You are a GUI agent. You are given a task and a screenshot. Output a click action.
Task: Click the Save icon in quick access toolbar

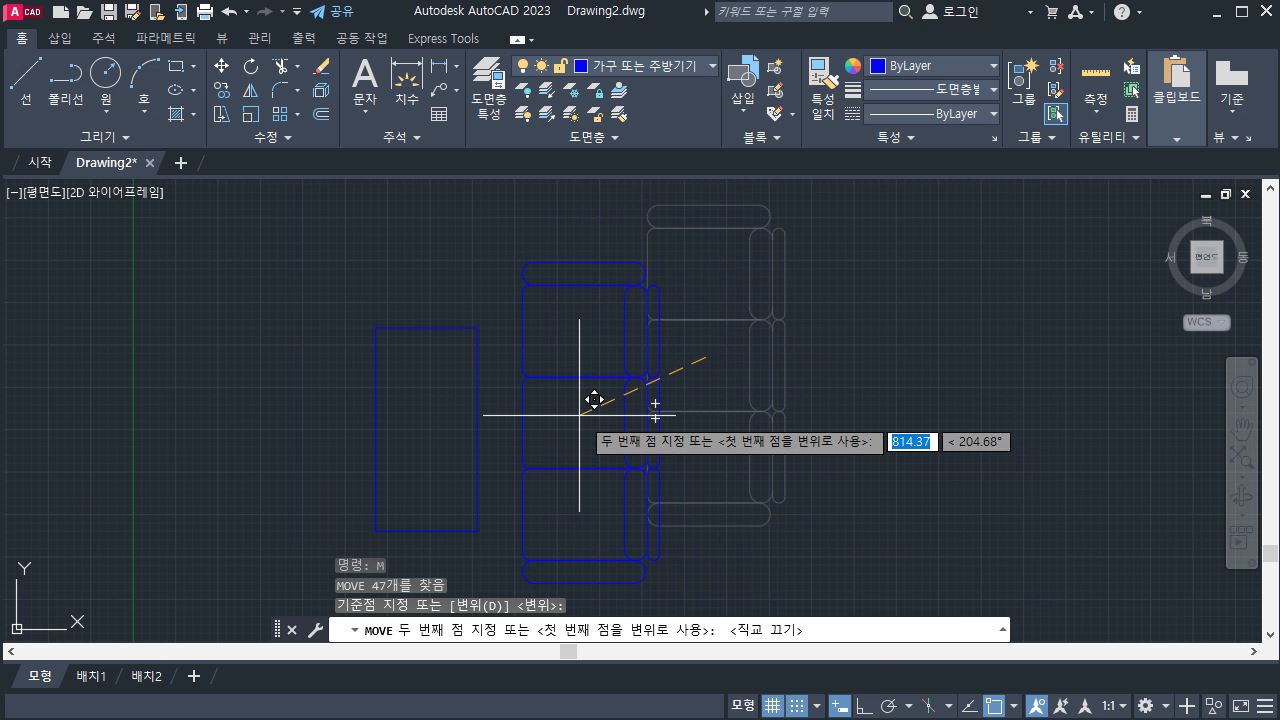pyautogui.click(x=108, y=12)
